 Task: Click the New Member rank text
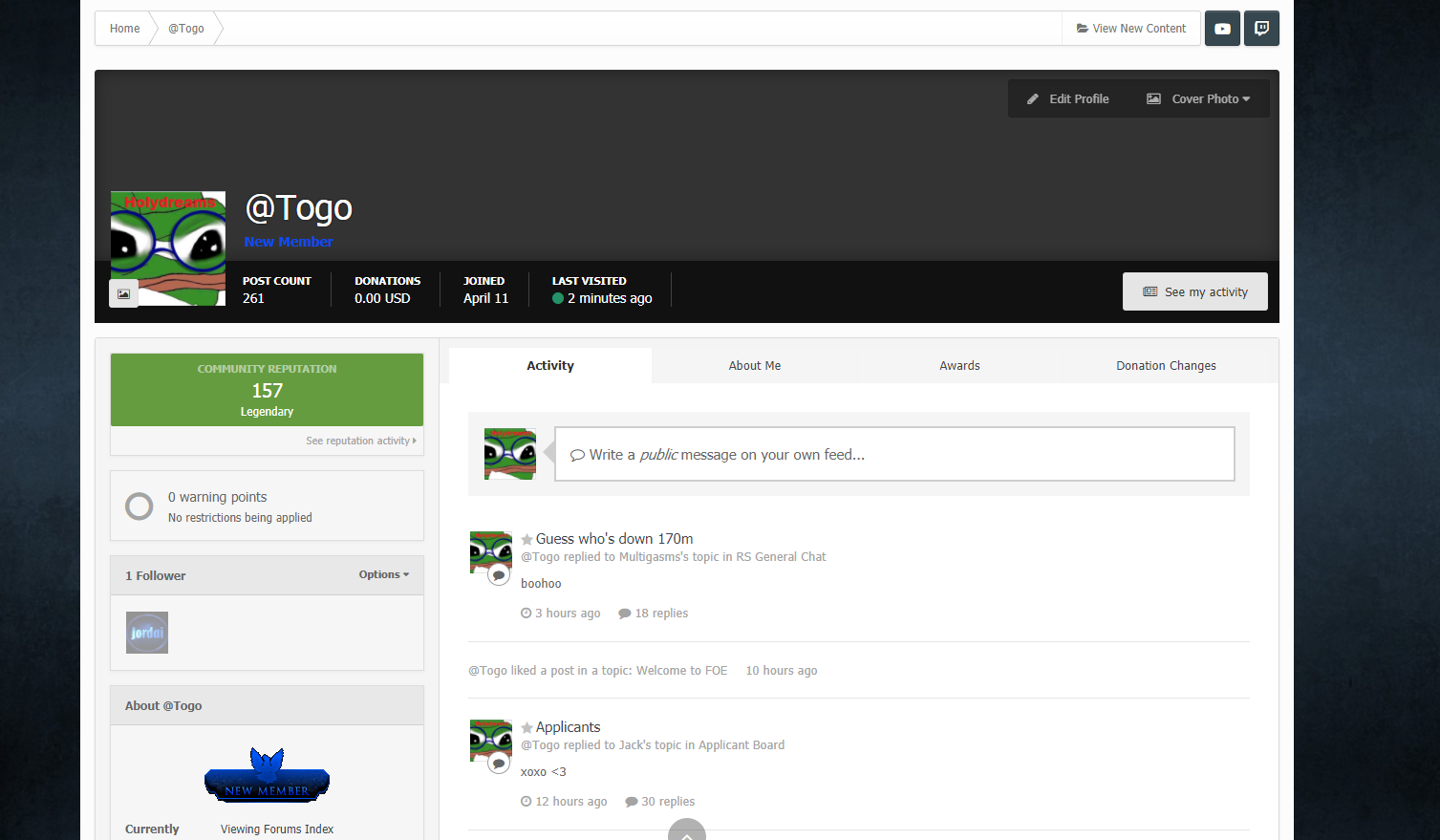(x=289, y=242)
